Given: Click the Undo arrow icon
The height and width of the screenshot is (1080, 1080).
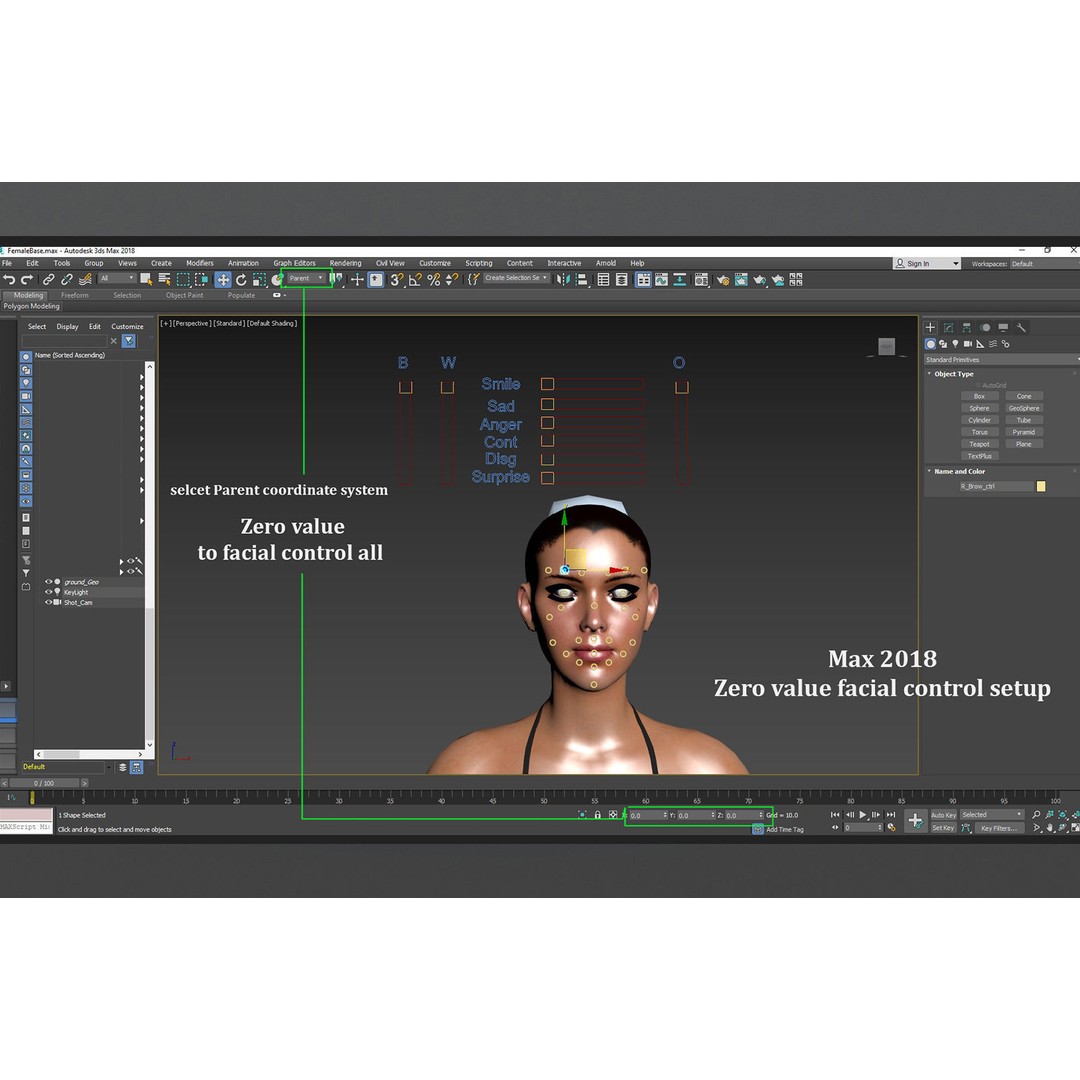Looking at the screenshot, I should 9,279.
